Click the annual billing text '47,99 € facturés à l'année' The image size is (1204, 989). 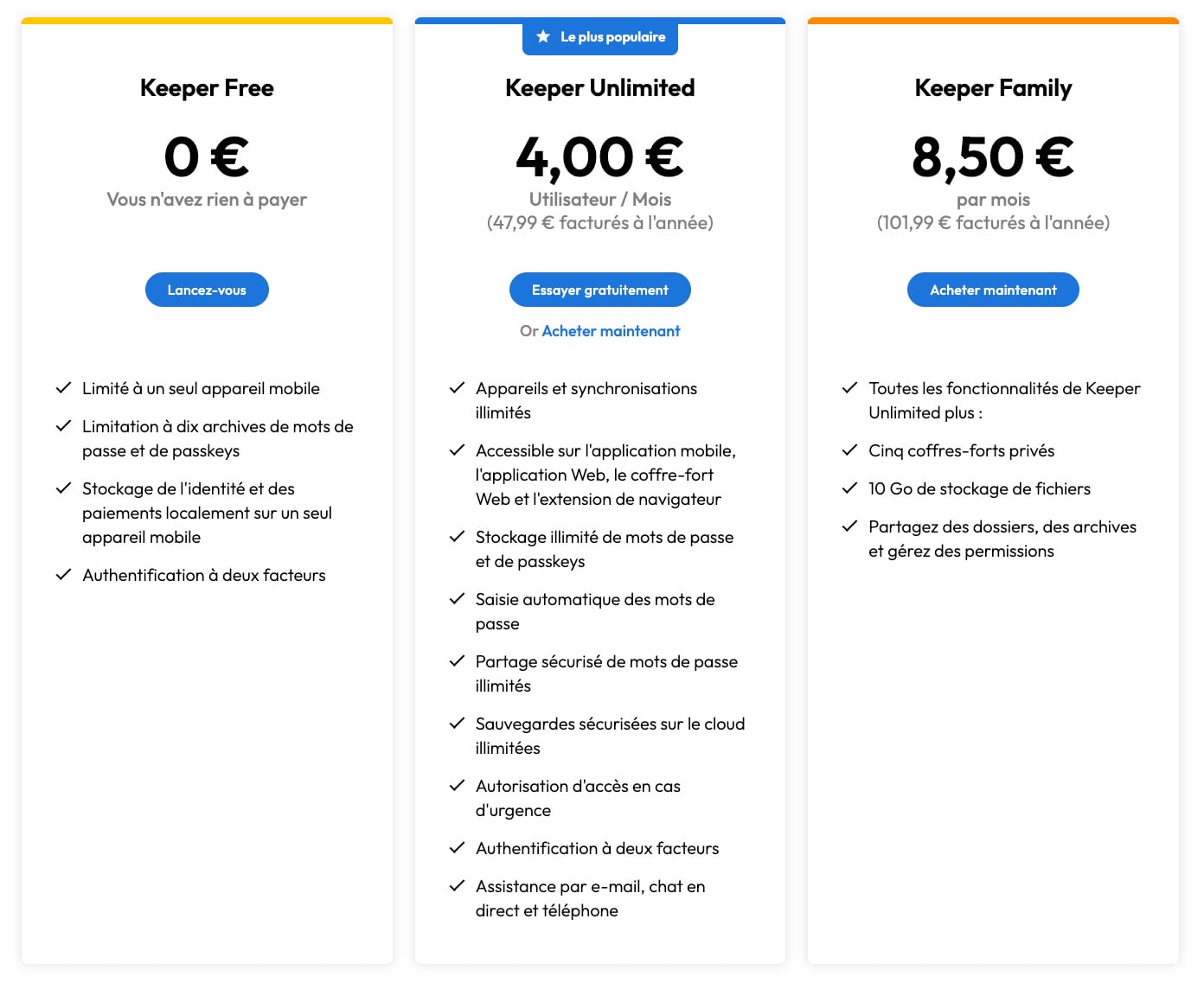[599, 222]
